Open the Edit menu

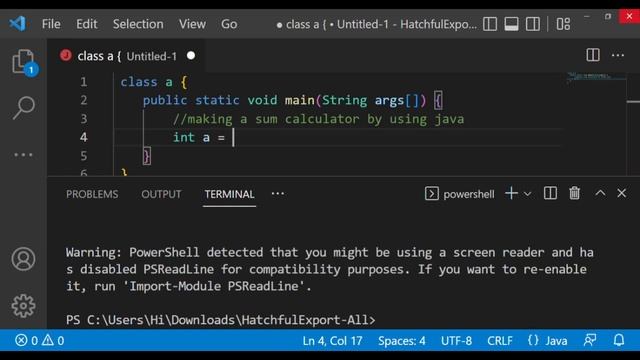coord(87,24)
